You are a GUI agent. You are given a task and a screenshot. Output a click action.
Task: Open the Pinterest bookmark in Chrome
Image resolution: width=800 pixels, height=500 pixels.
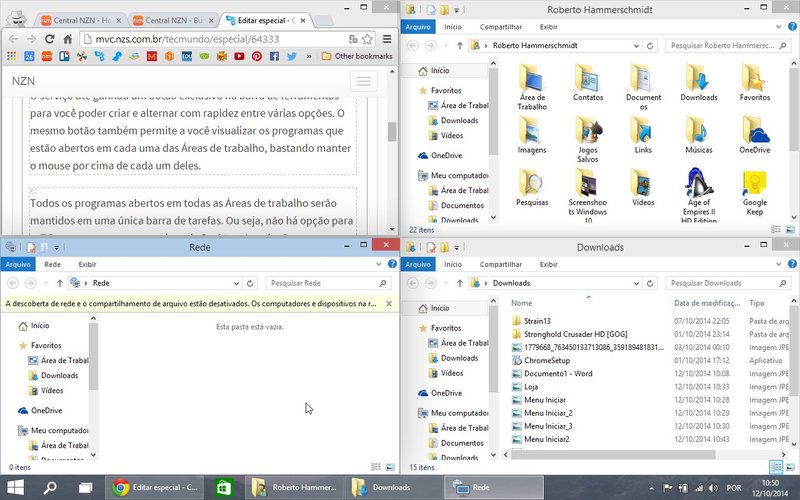tap(257, 56)
